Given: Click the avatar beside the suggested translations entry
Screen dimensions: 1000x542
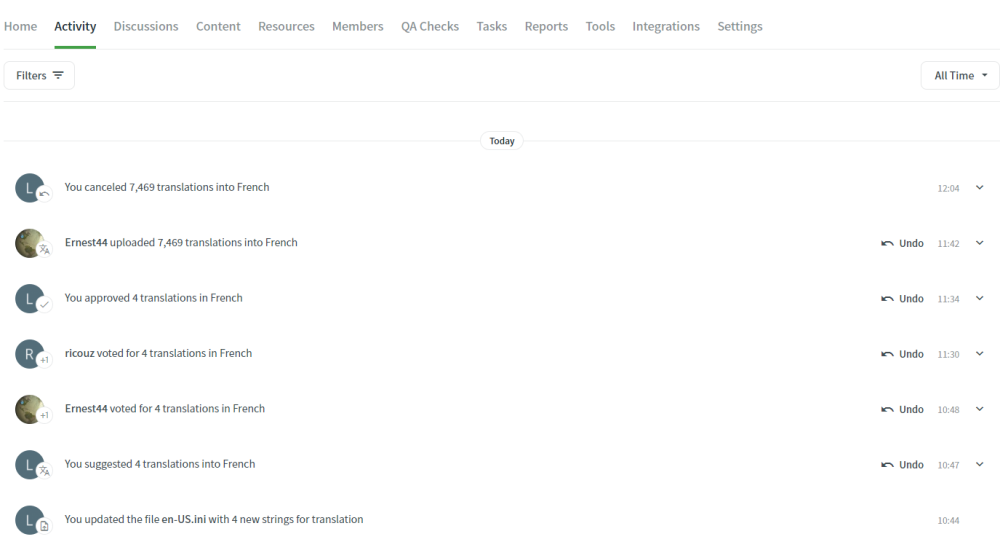Looking at the screenshot, I should (29, 464).
